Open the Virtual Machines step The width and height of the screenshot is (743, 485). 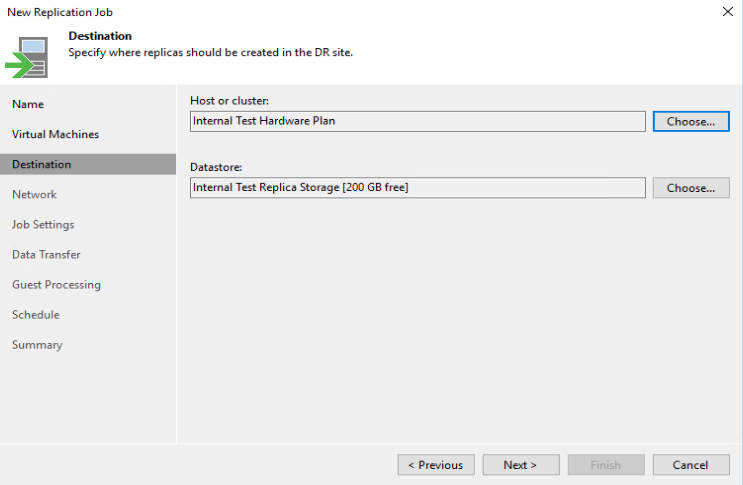pyautogui.click(x=55, y=134)
